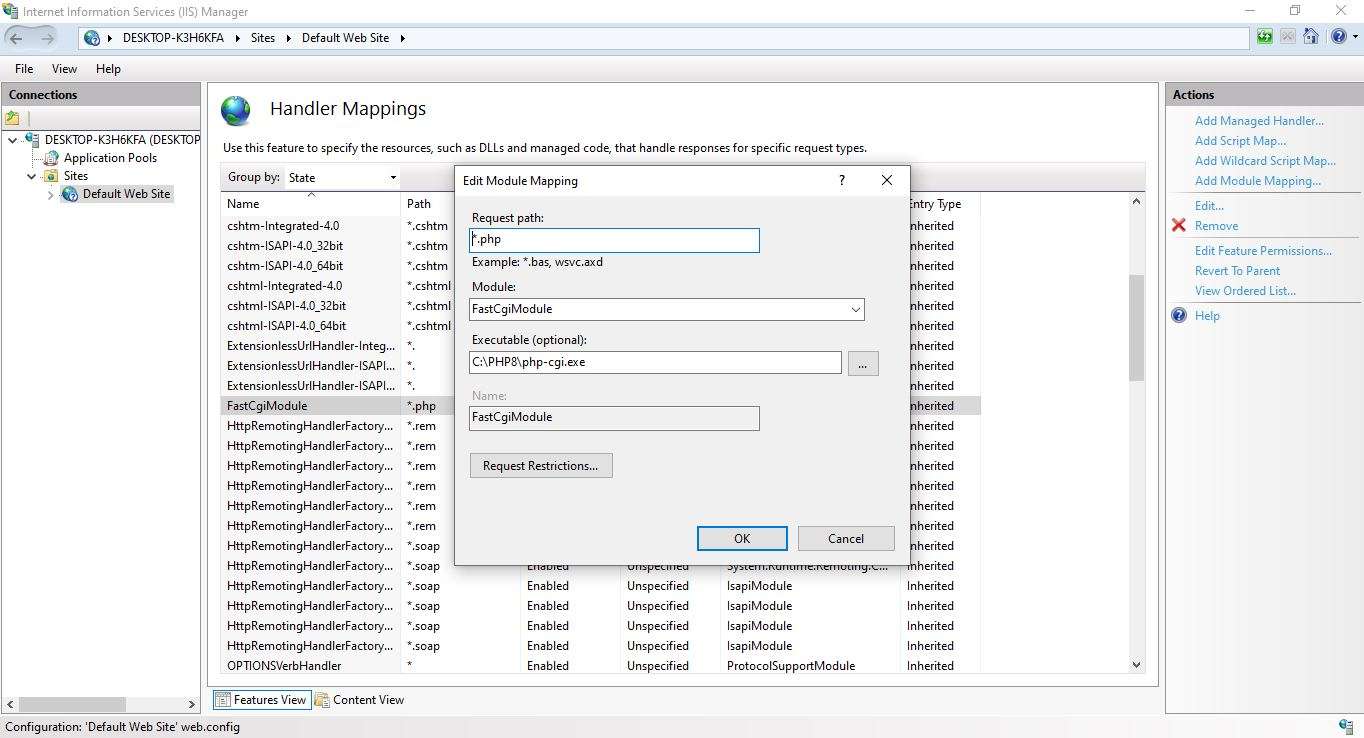Image resolution: width=1364 pixels, height=738 pixels.
Task: Open Request Restrictions dialog
Action: click(541, 465)
